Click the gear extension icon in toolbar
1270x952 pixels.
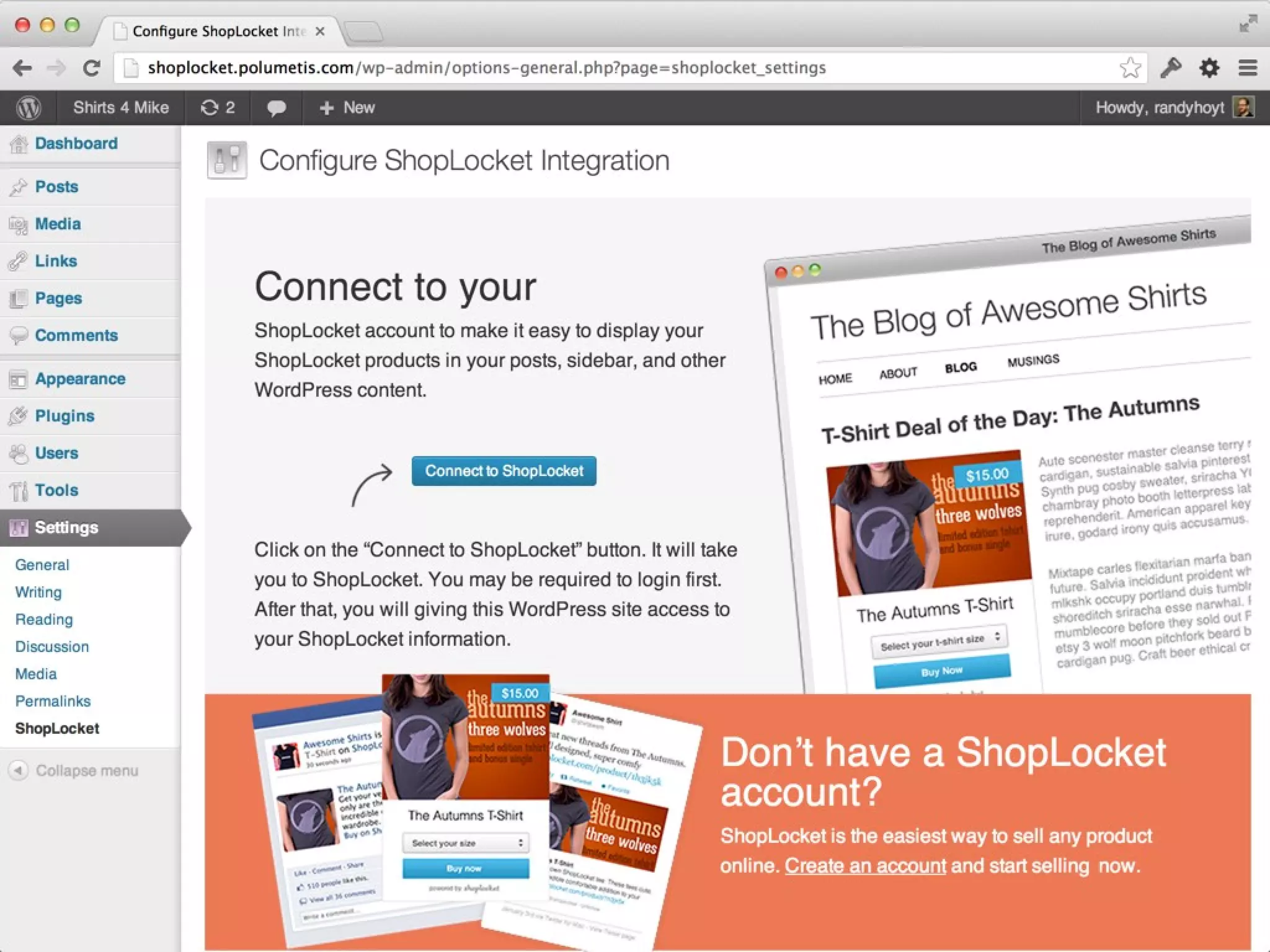point(1209,68)
